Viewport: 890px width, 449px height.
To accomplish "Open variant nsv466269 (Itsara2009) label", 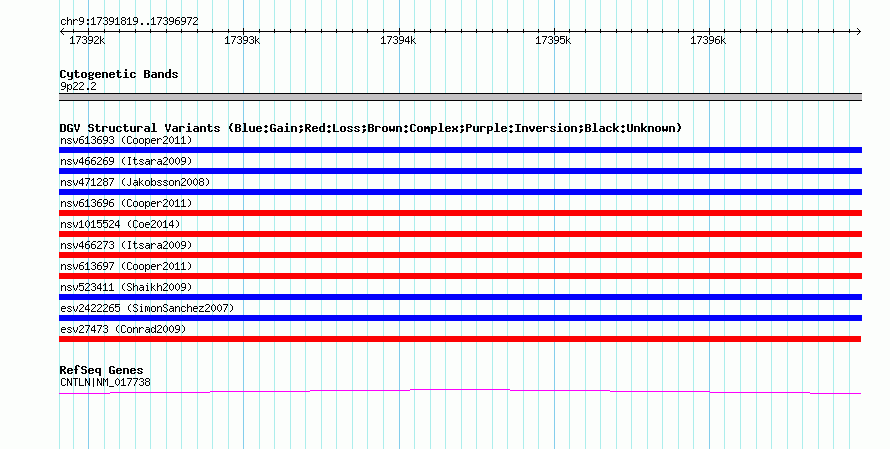I will point(126,161).
